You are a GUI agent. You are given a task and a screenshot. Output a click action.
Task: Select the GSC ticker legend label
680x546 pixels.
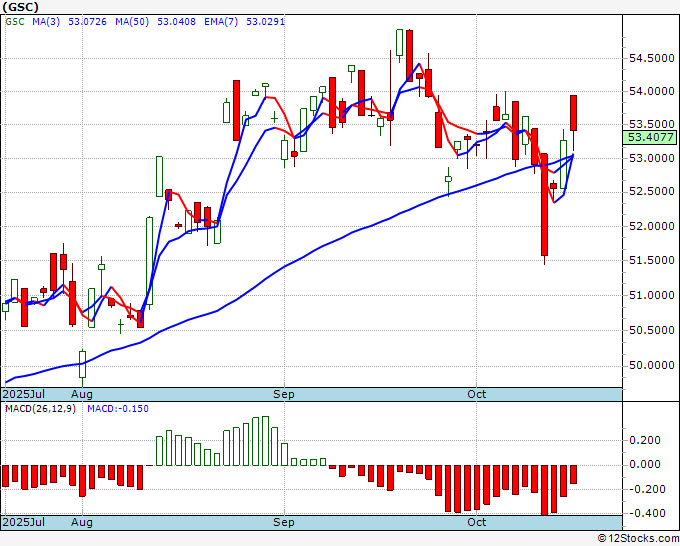pyautogui.click(x=15, y=22)
